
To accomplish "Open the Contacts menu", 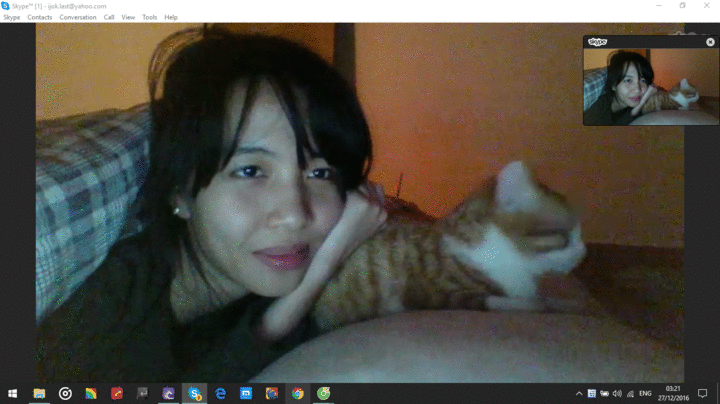I will [40, 17].
